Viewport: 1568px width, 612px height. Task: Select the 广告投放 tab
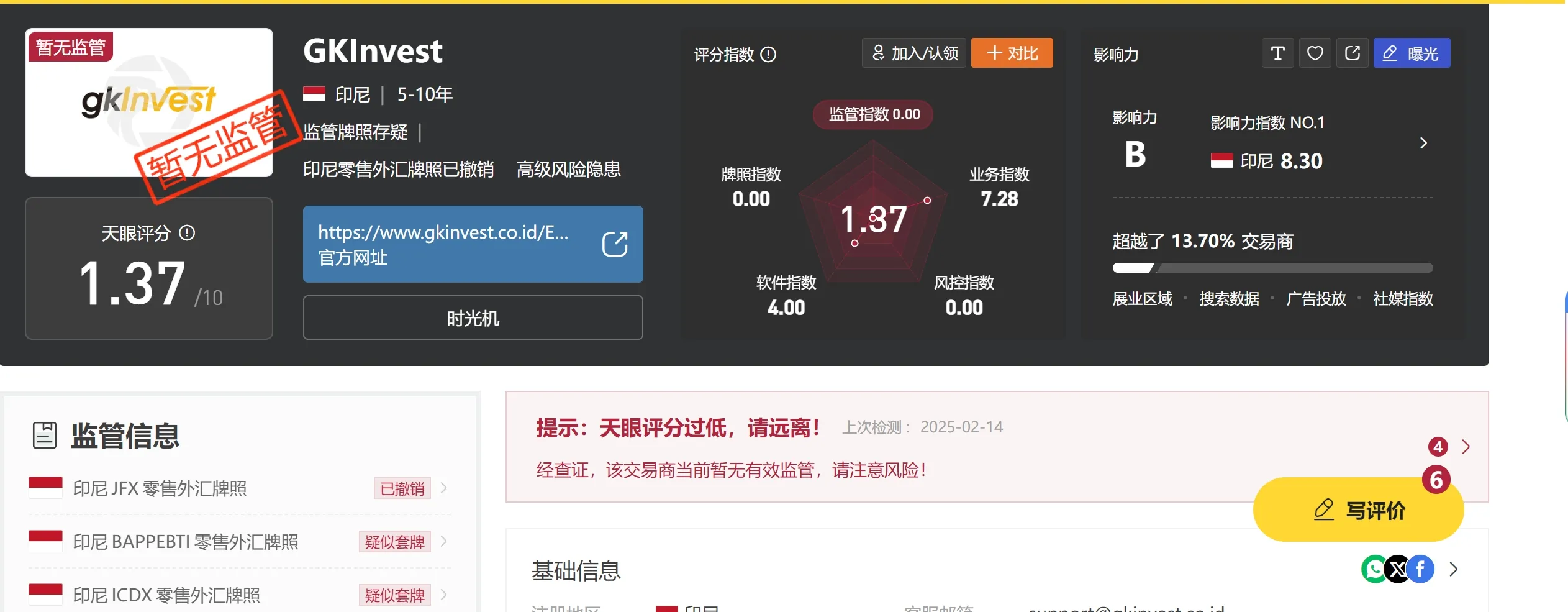(1316, 299)
